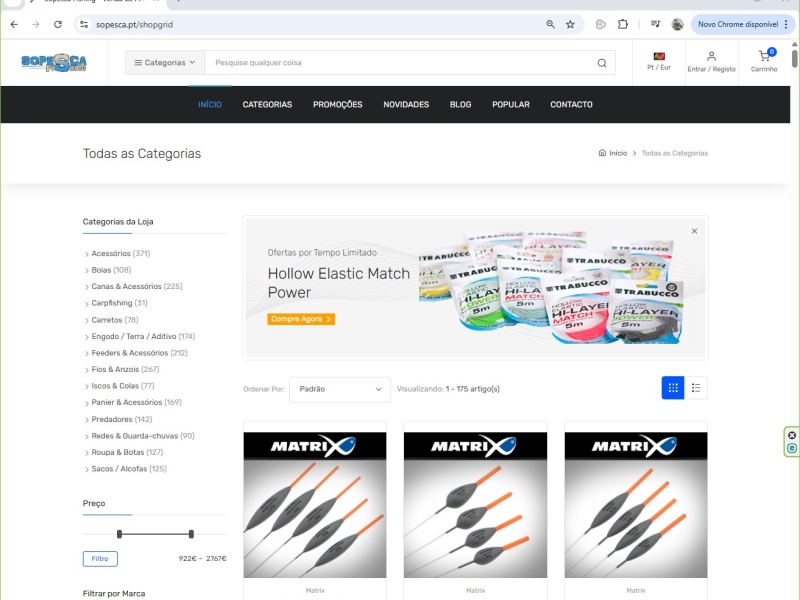Screen dimensions: 800x600
Task: Reload the sopesca.pt page
Action: [58, 24]
